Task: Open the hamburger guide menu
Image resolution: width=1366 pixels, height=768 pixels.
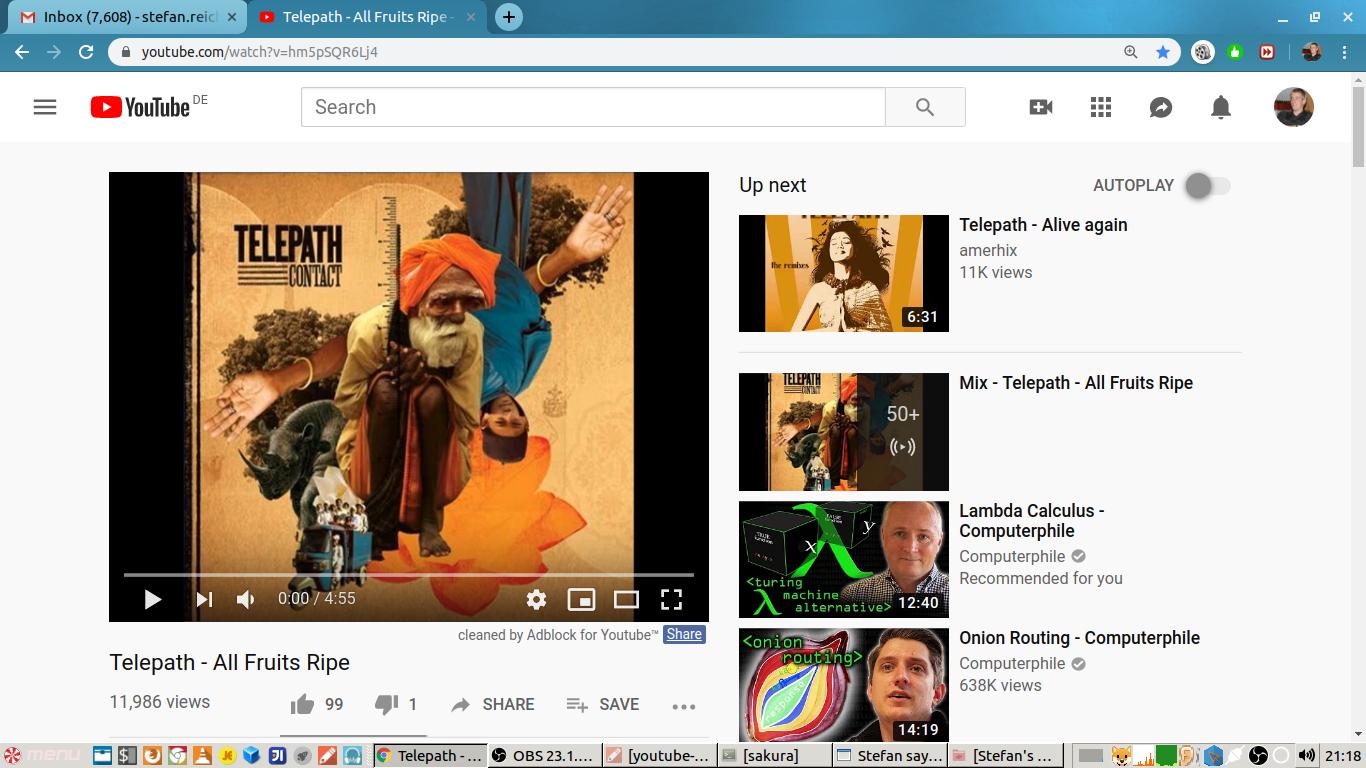Action: pyautogui.click(x=45, y=107)
